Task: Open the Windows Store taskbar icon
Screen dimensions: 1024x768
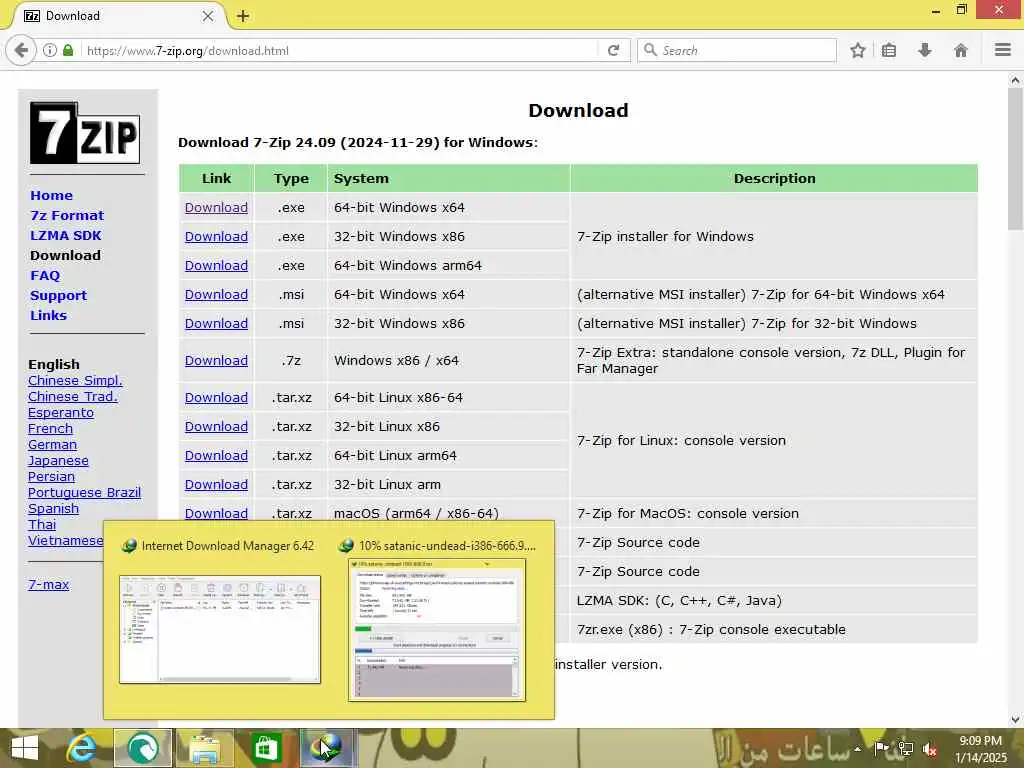Action: [x=265, y=748]
